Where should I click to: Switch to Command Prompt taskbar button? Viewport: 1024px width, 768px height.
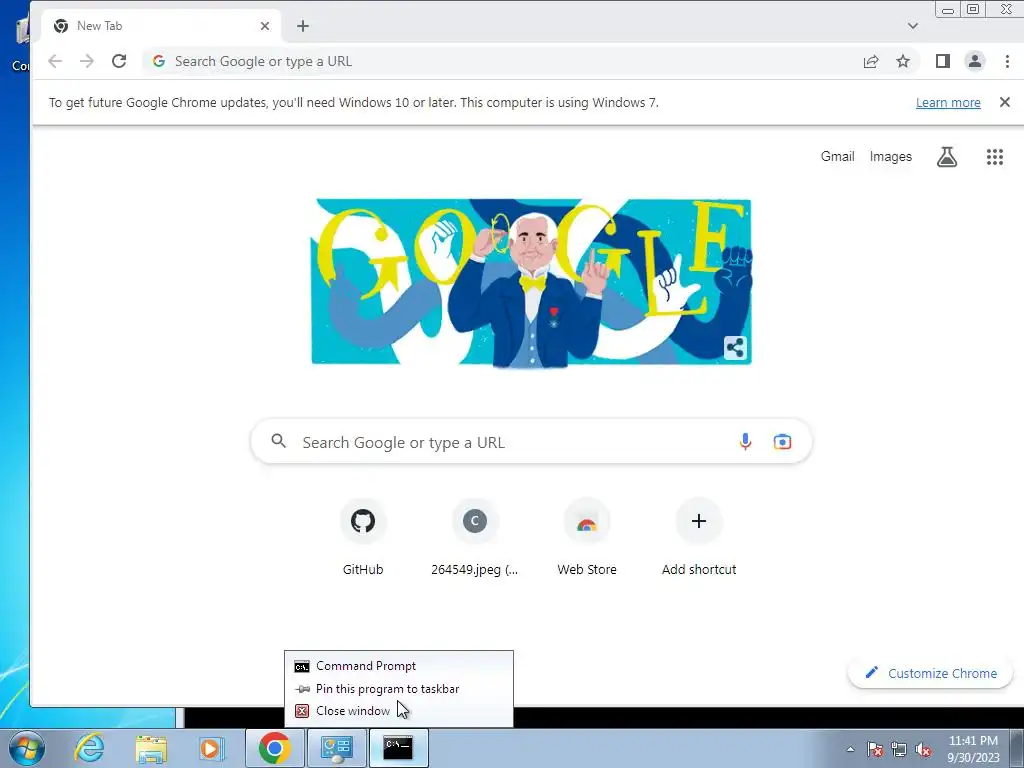coord(398,748)
